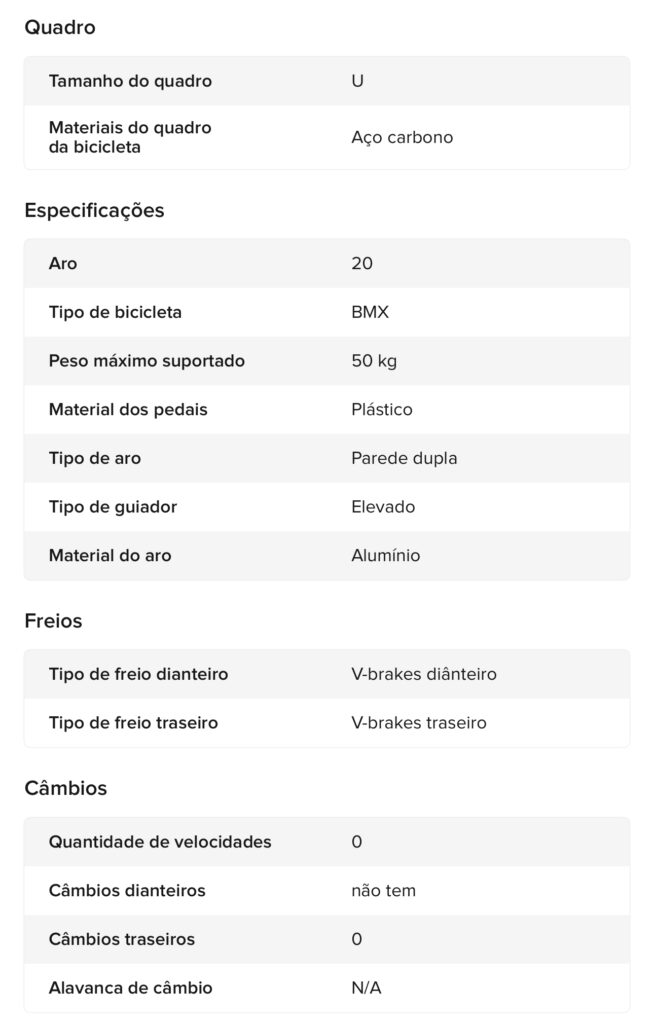Select the Material dos pedais label
The height and width of the screenshot is (1024, 654).
[128, 410]
